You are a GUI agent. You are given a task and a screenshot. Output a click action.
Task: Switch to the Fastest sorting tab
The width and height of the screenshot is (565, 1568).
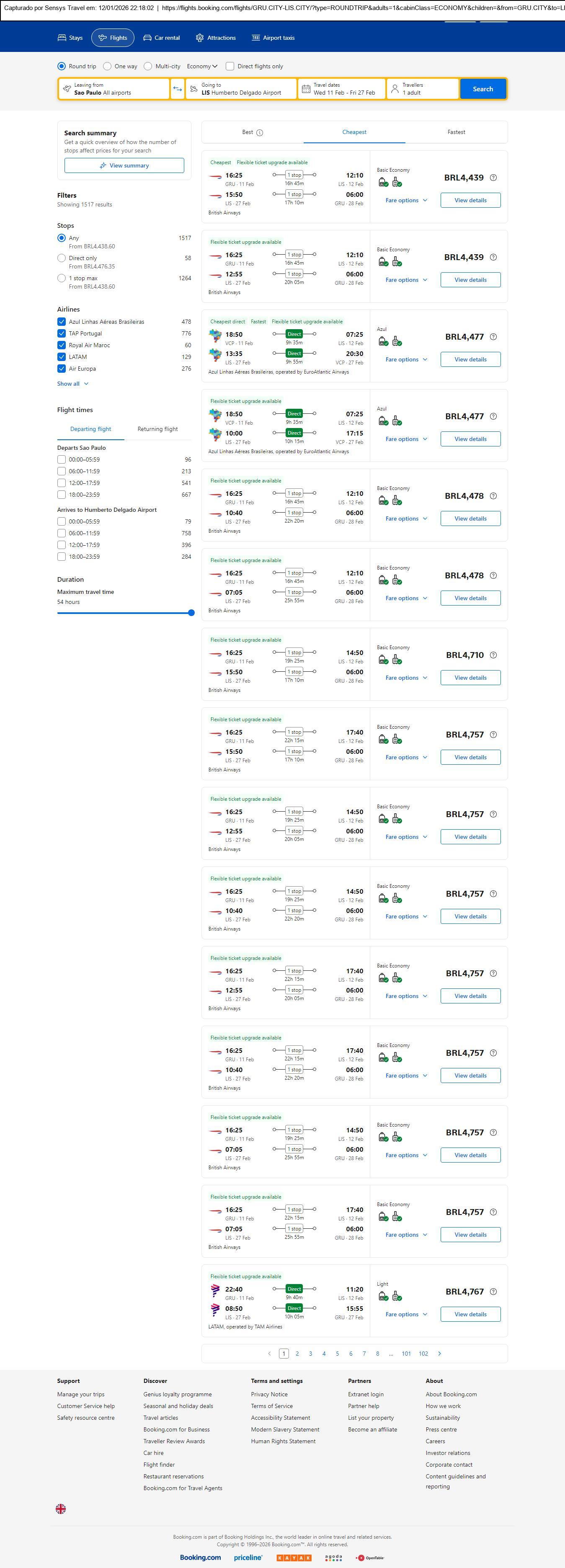[456, 132]
